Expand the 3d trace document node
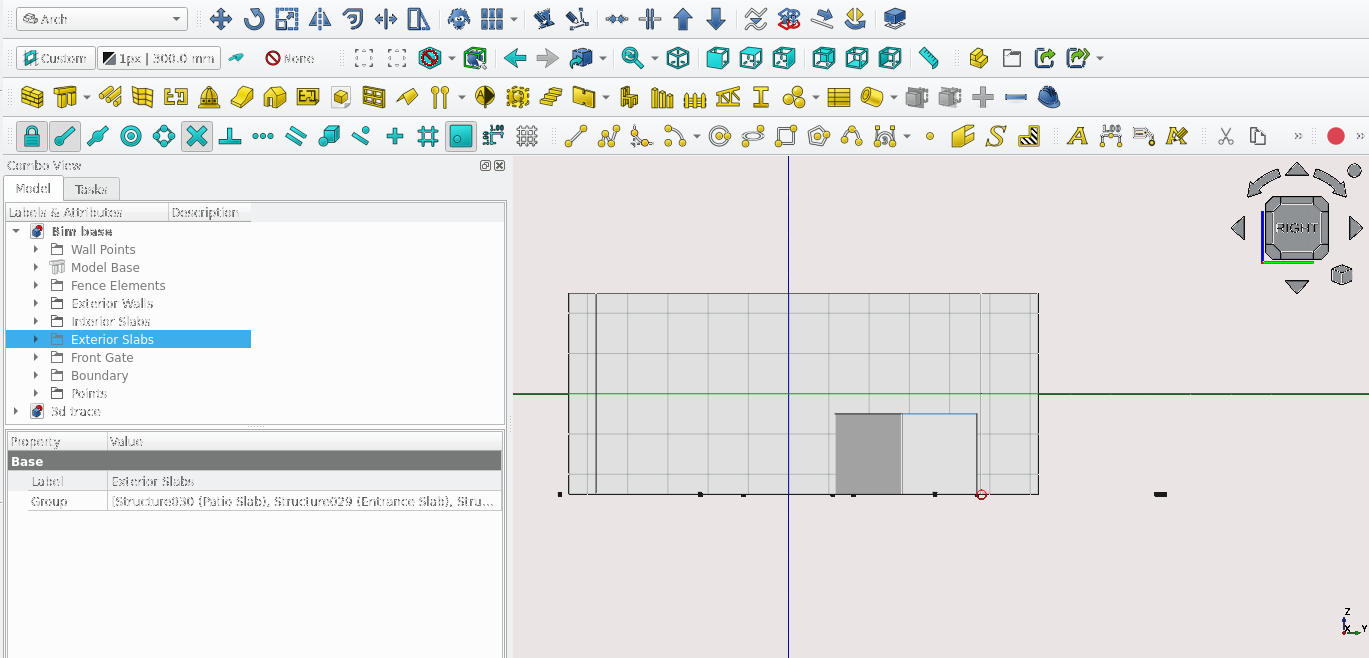This screenshot has height=658, width=1369. (x=16, y=411)
